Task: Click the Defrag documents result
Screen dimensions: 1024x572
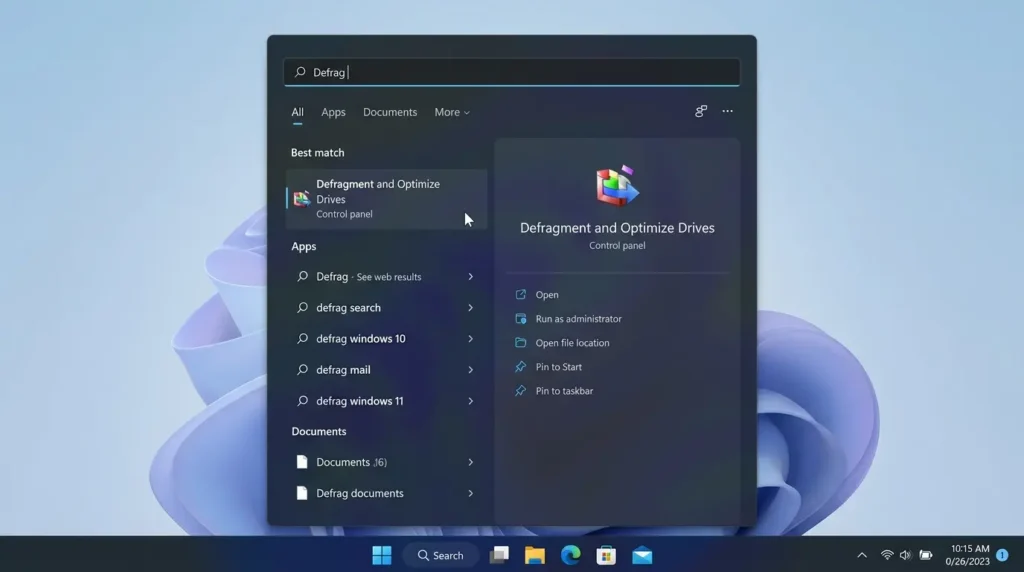Action: point(387,494)
